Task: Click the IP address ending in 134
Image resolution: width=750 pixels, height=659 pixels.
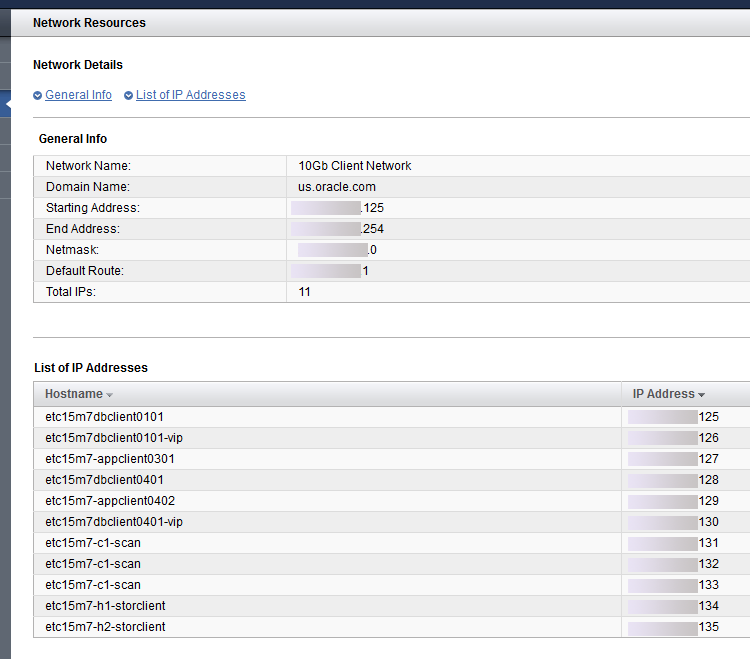Action: tap(673, 606)
